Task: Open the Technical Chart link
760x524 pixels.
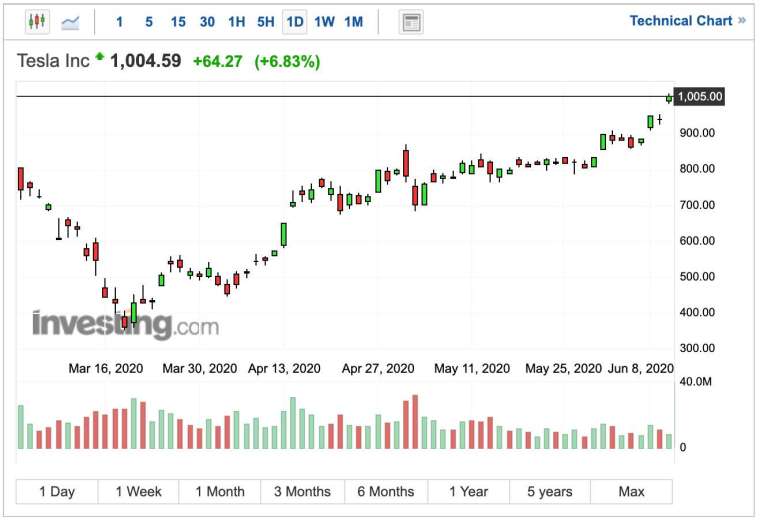Action: 681,21
